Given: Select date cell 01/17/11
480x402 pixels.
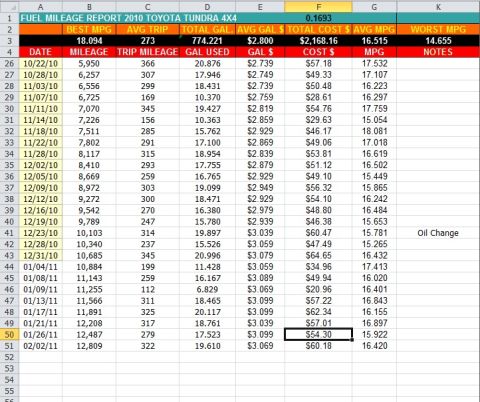Looking at the screenshot, I should (x=41, y=312).
